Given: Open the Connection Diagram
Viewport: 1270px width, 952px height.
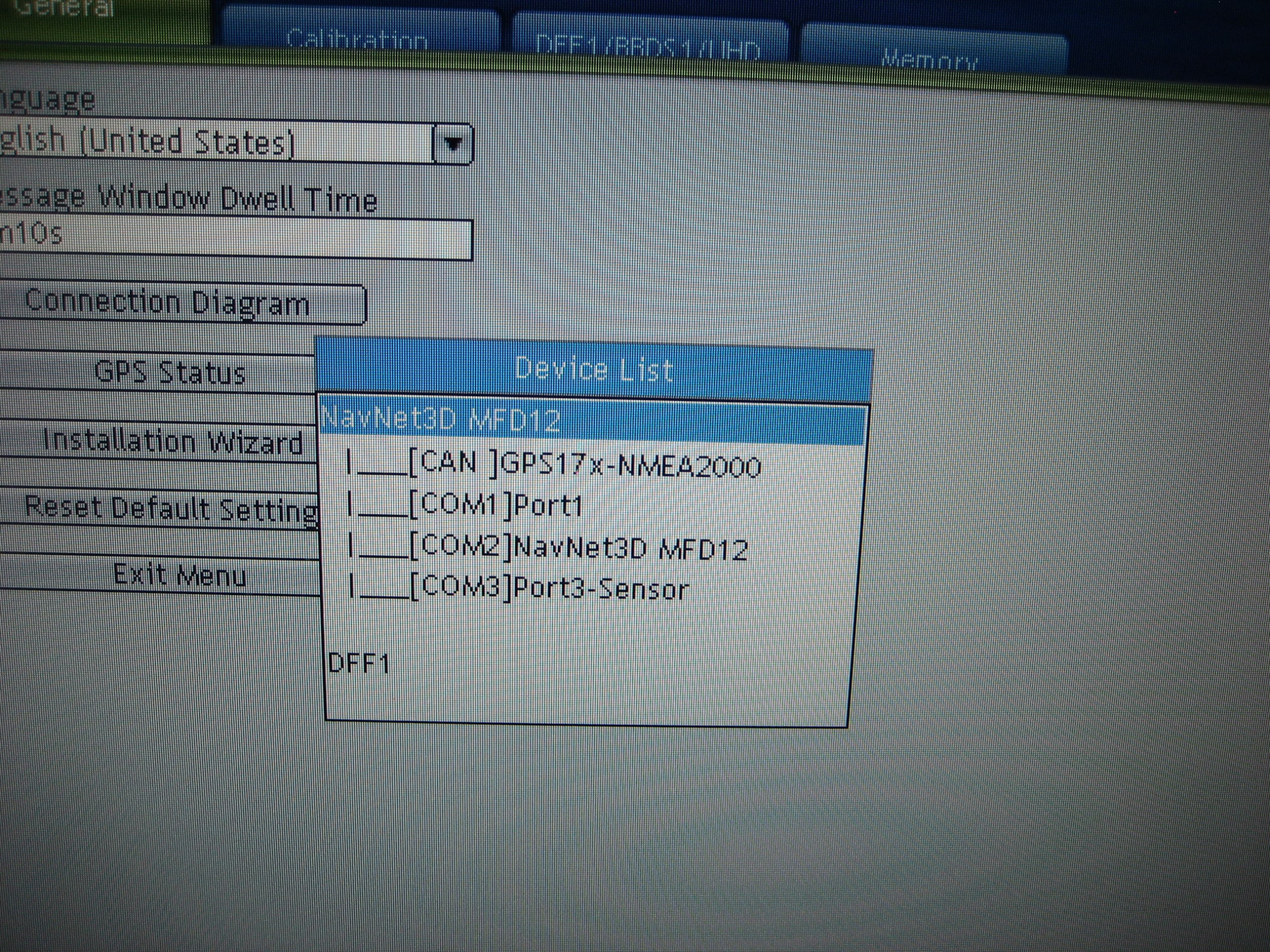Looking at the screenshot, I should click(172, 303).
